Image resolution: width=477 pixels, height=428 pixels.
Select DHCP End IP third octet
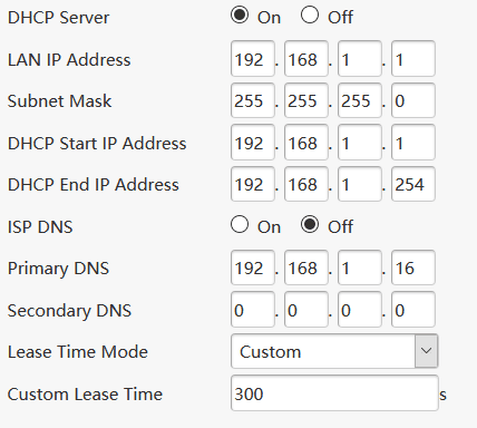(x=360, y=184)
